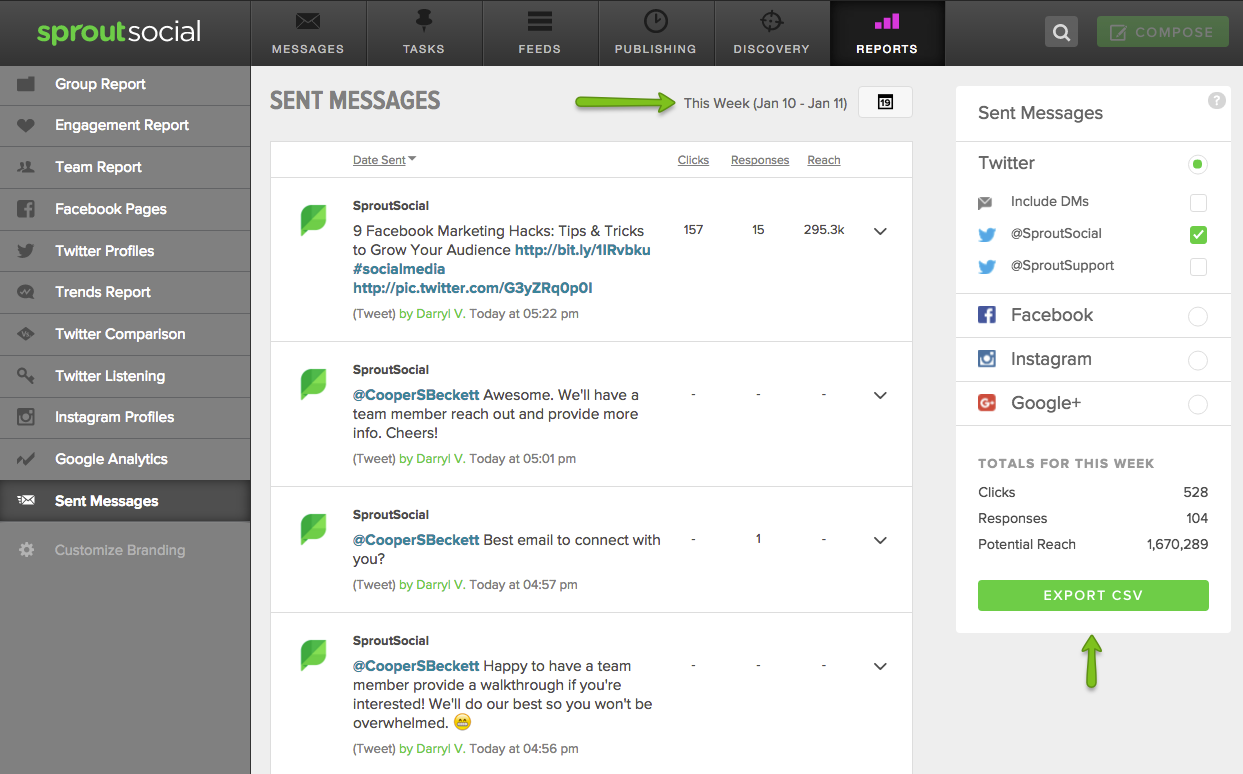The image size is (1243, 774).
Task: Click the Google+ logo in filter panel
Action: tap(987, 403)
